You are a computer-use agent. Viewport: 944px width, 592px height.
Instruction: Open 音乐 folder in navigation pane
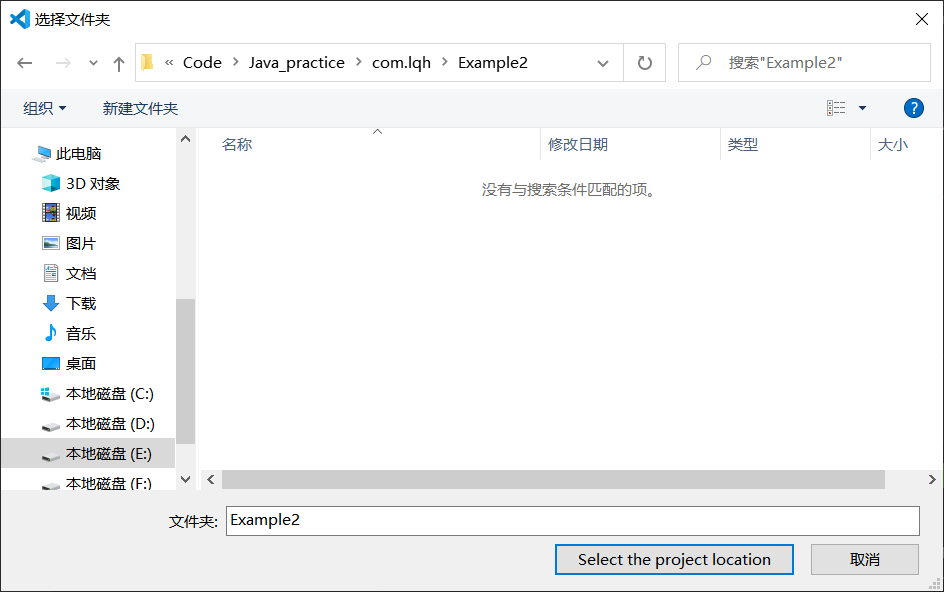[80, 334]
